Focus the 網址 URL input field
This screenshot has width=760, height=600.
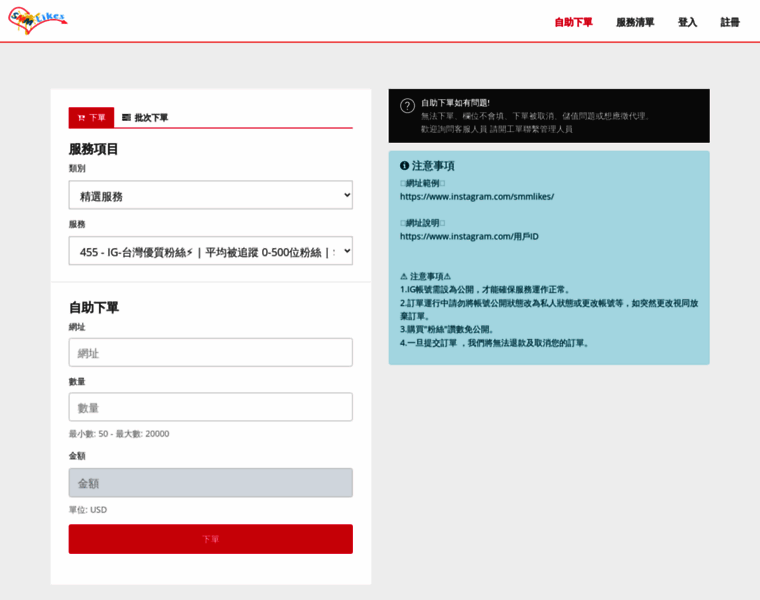210,353
